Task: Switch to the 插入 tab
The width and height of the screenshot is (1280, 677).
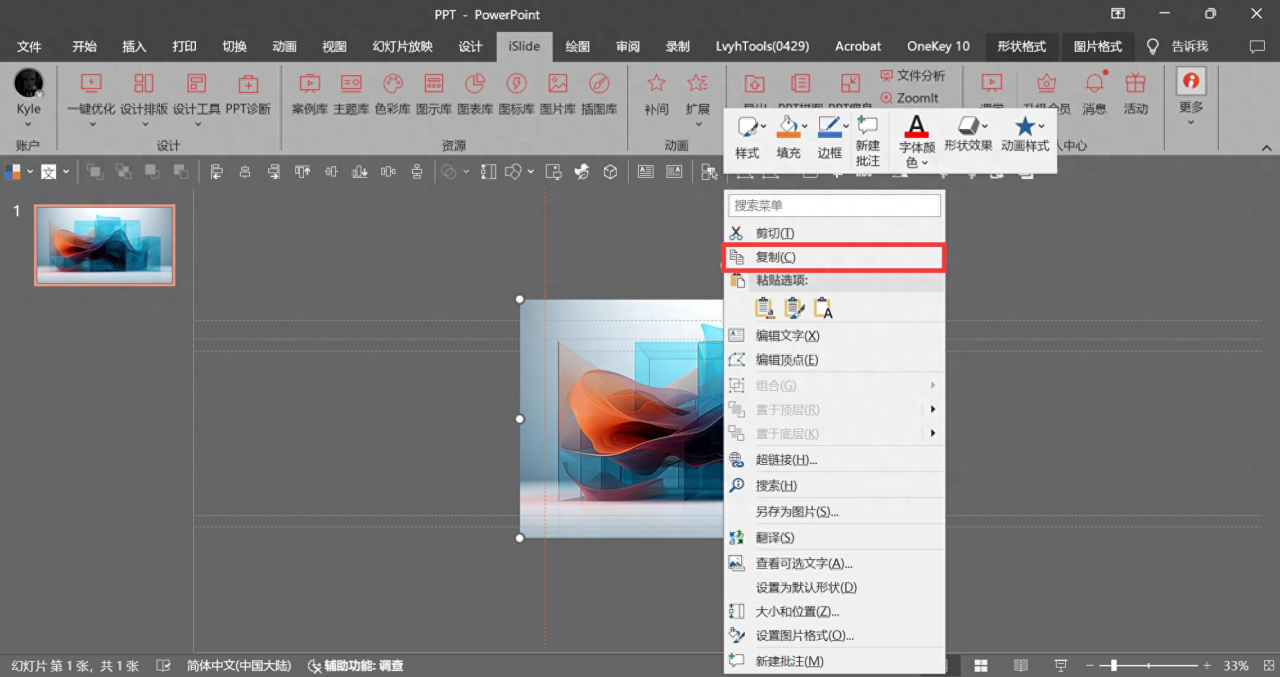Action: [x=134, y=46]
